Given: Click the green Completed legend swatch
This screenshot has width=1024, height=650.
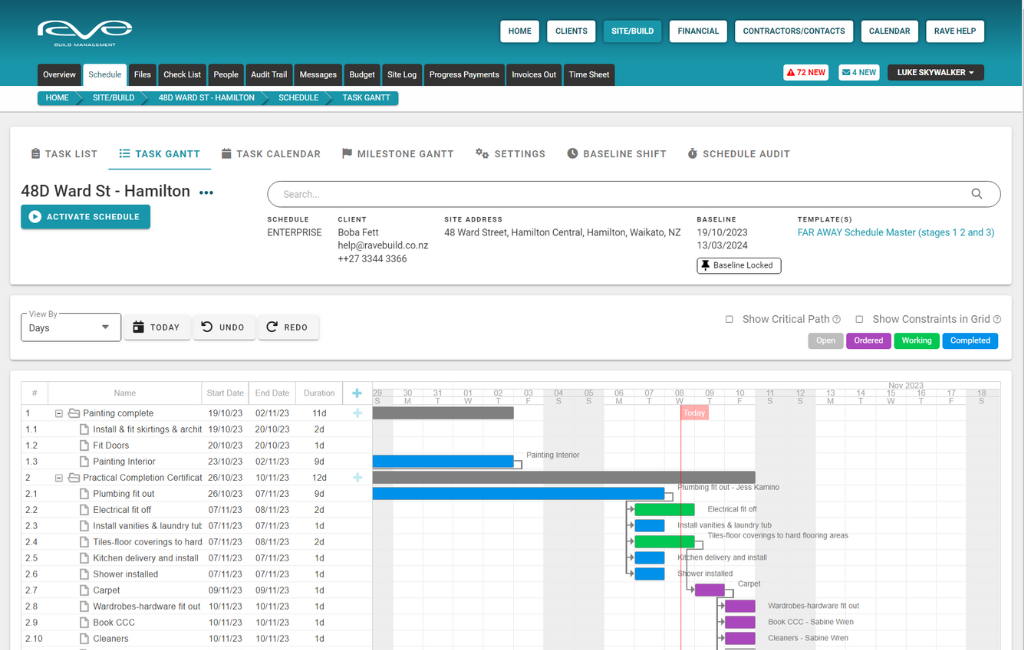Looking at the screenshot, I should tap(969, 340).
